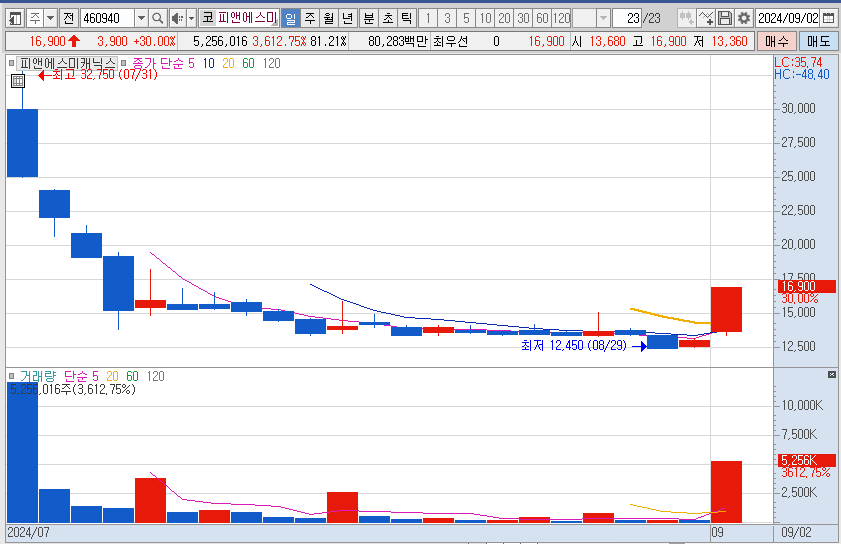Toggle the 거래량 volume legend marker

11,377
